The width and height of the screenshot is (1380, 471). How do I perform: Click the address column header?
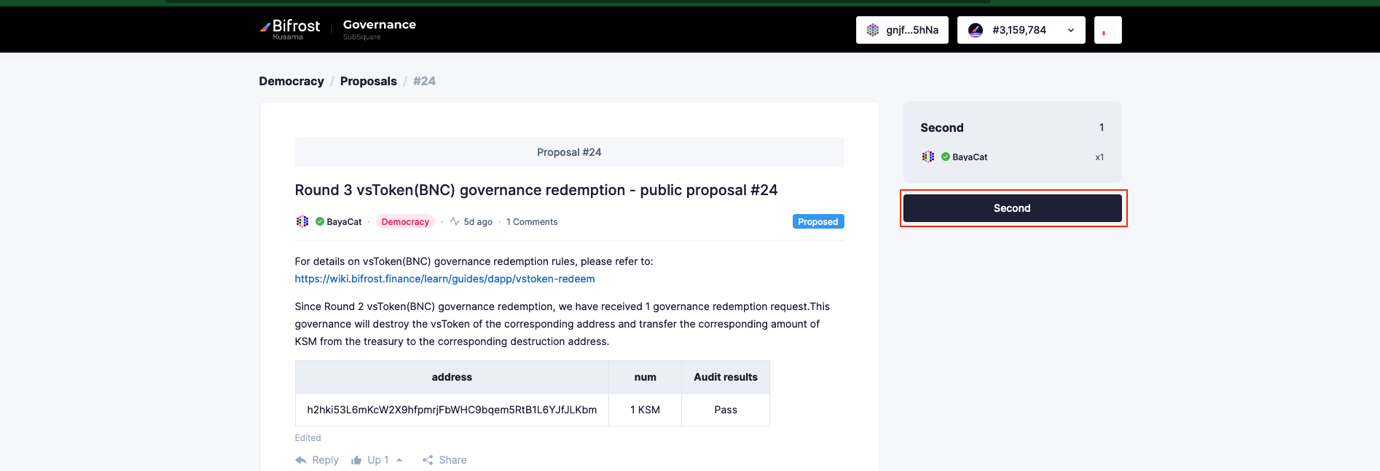pyautogui.click(x=452, y=377)
